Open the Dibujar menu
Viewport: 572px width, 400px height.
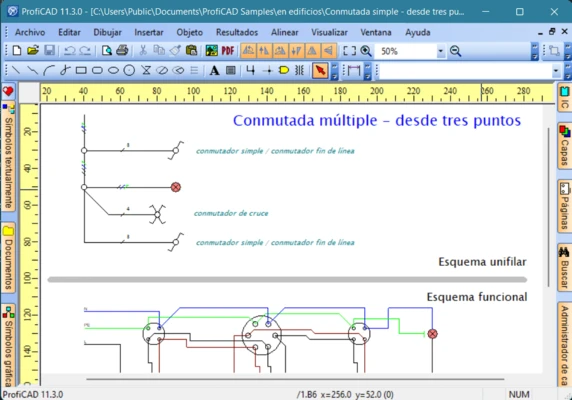pyautogui.click(x=108, y=32)
